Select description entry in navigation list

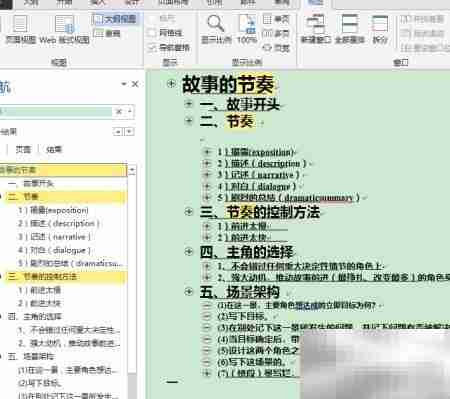pos(59,224)
